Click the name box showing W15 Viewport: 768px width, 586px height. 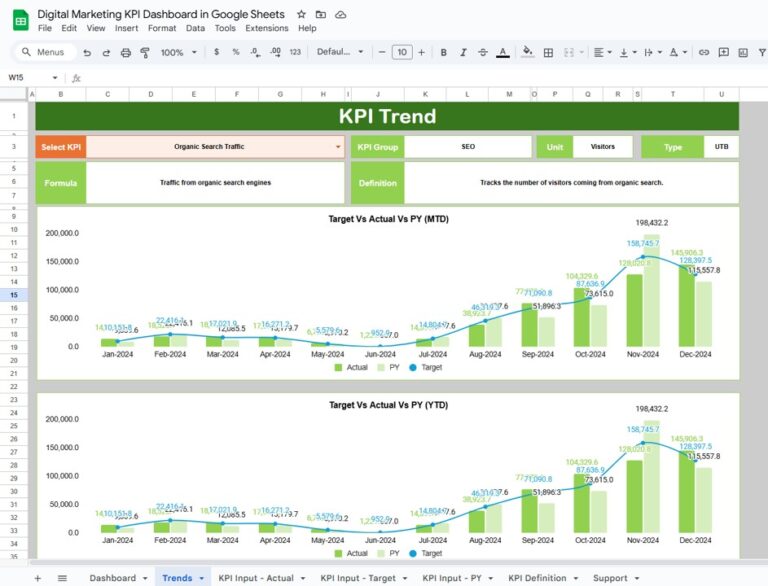coord(33,77)
